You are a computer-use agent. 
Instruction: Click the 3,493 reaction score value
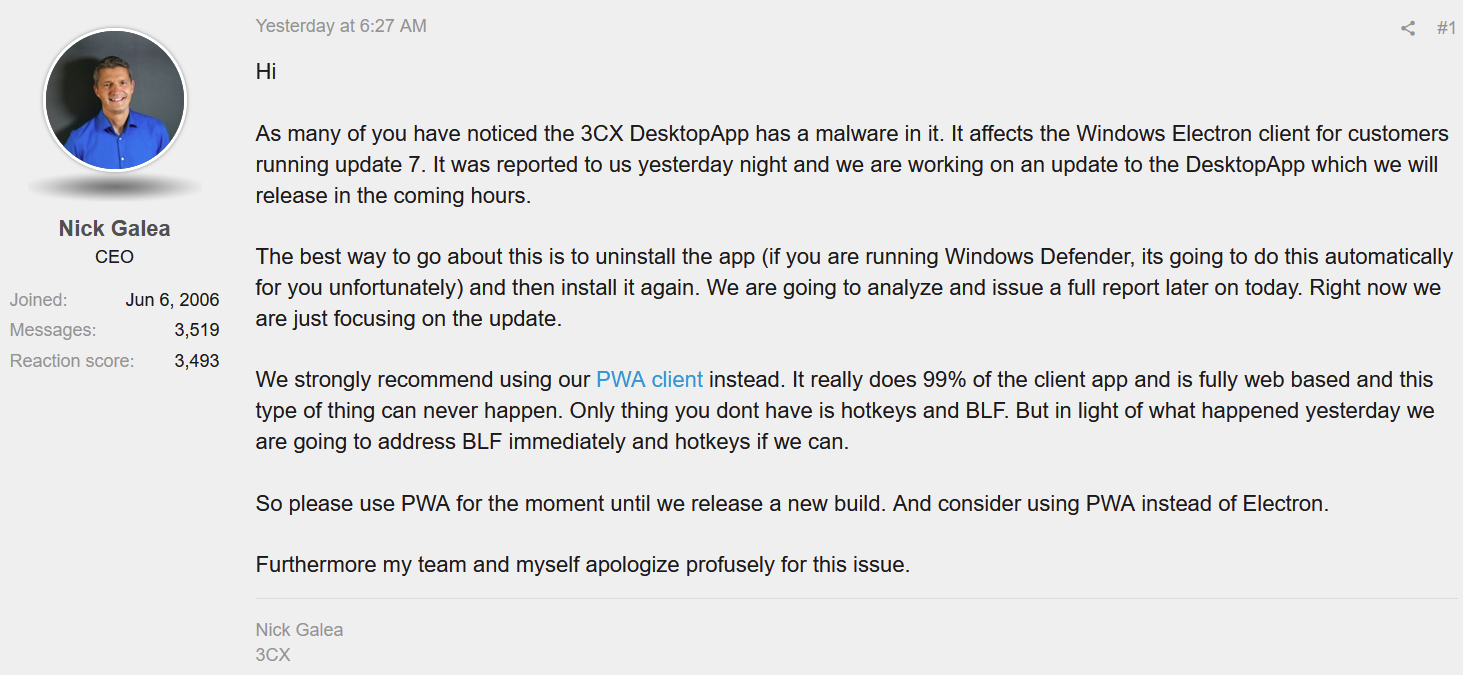pyautogui.click(x=196, y=361)
